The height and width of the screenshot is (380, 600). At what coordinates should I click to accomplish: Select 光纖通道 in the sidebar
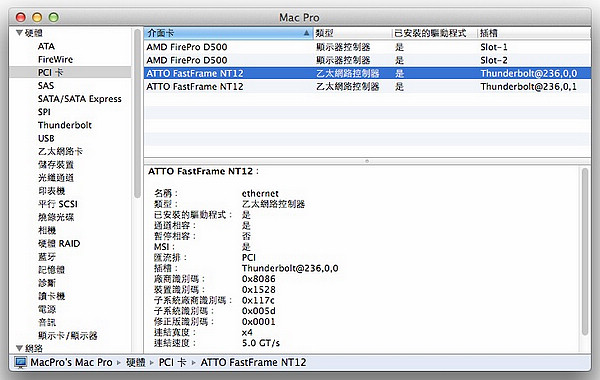click(x=55, y=178)
